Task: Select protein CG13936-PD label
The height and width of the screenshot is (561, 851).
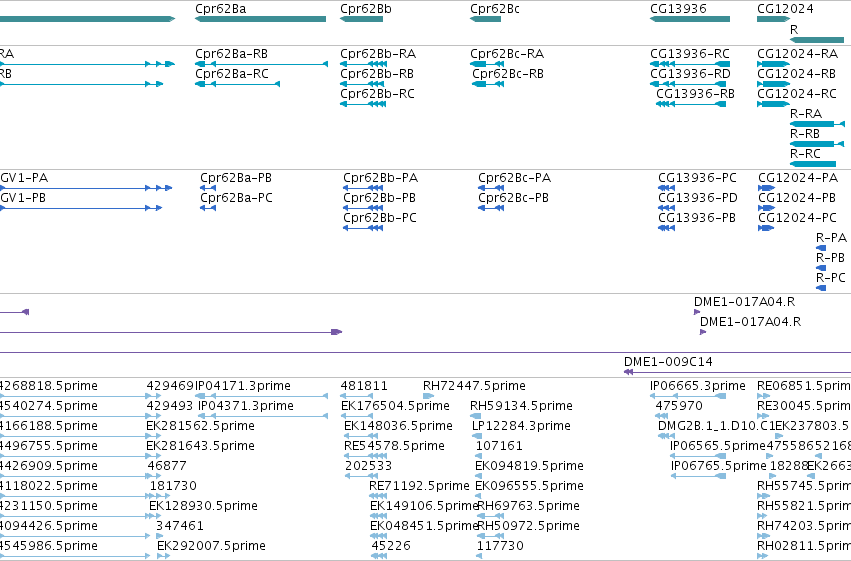Action: coord(698,198)
